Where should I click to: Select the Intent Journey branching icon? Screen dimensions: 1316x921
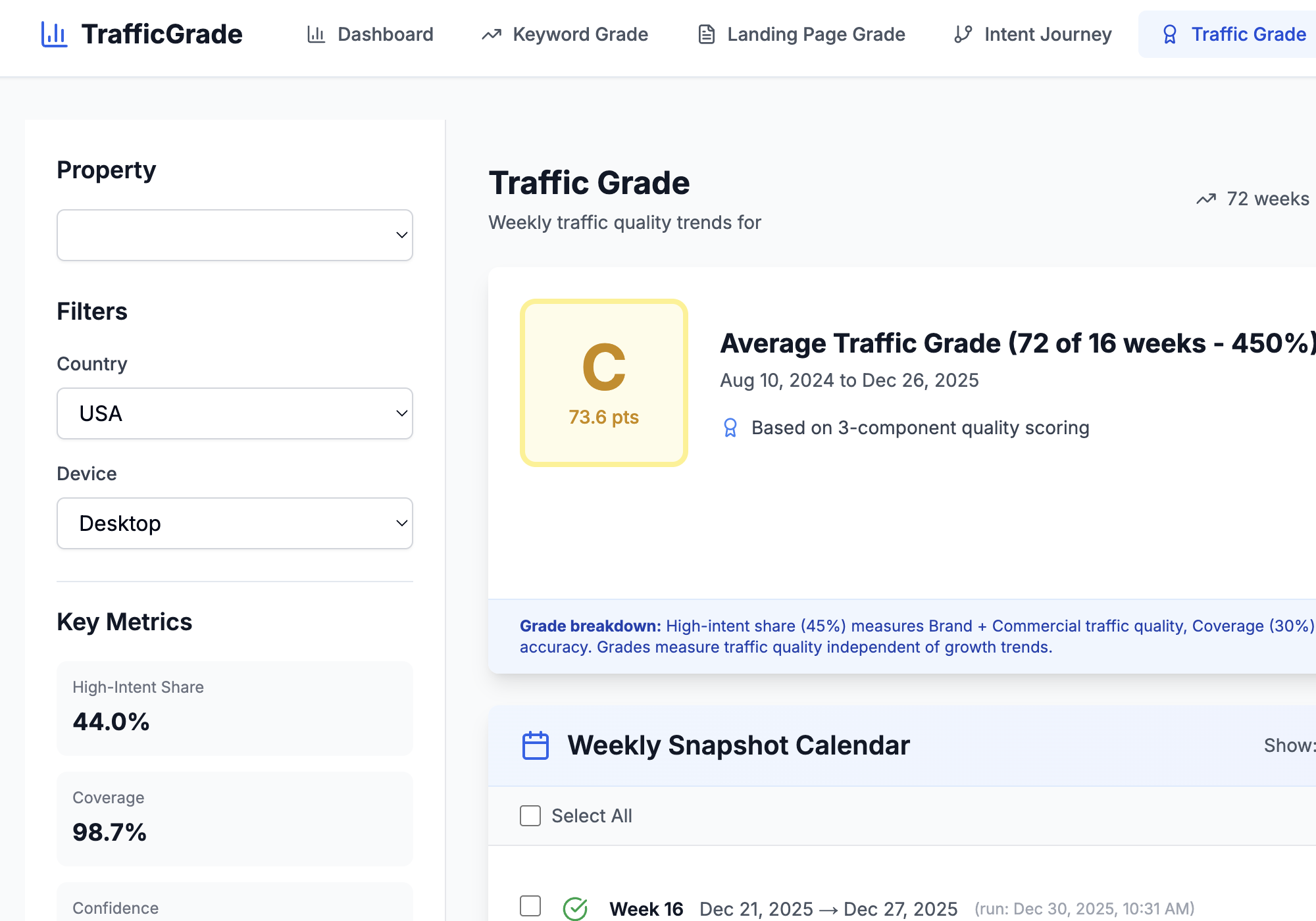963,34
